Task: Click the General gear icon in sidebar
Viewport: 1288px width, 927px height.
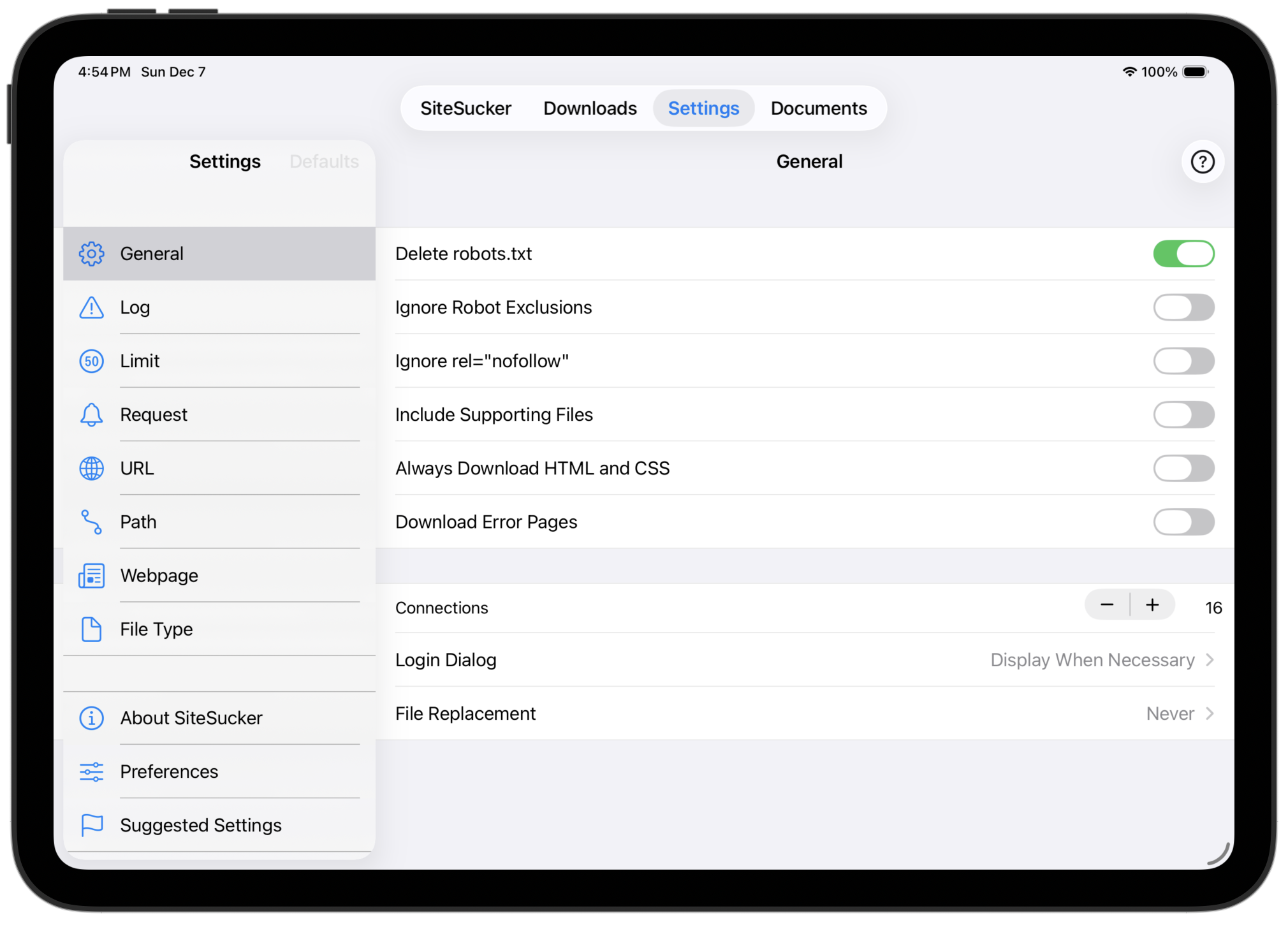Action: tap(91, 254)
